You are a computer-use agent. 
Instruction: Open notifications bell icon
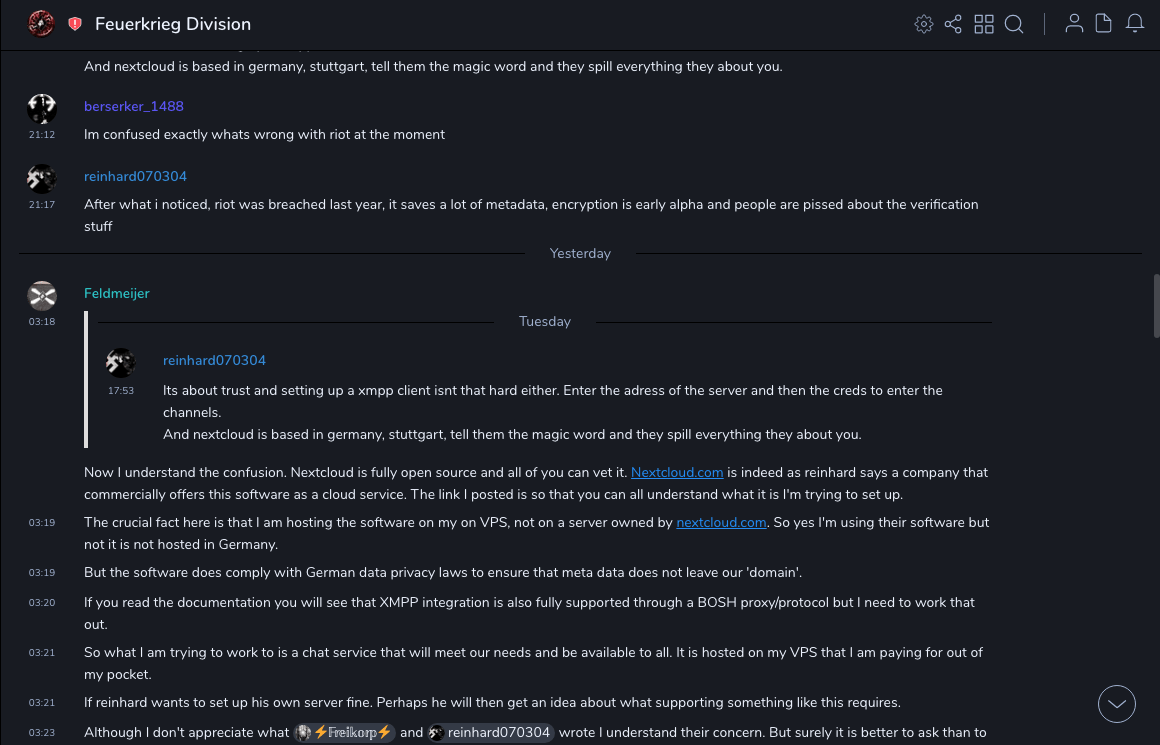(1135, 24)
